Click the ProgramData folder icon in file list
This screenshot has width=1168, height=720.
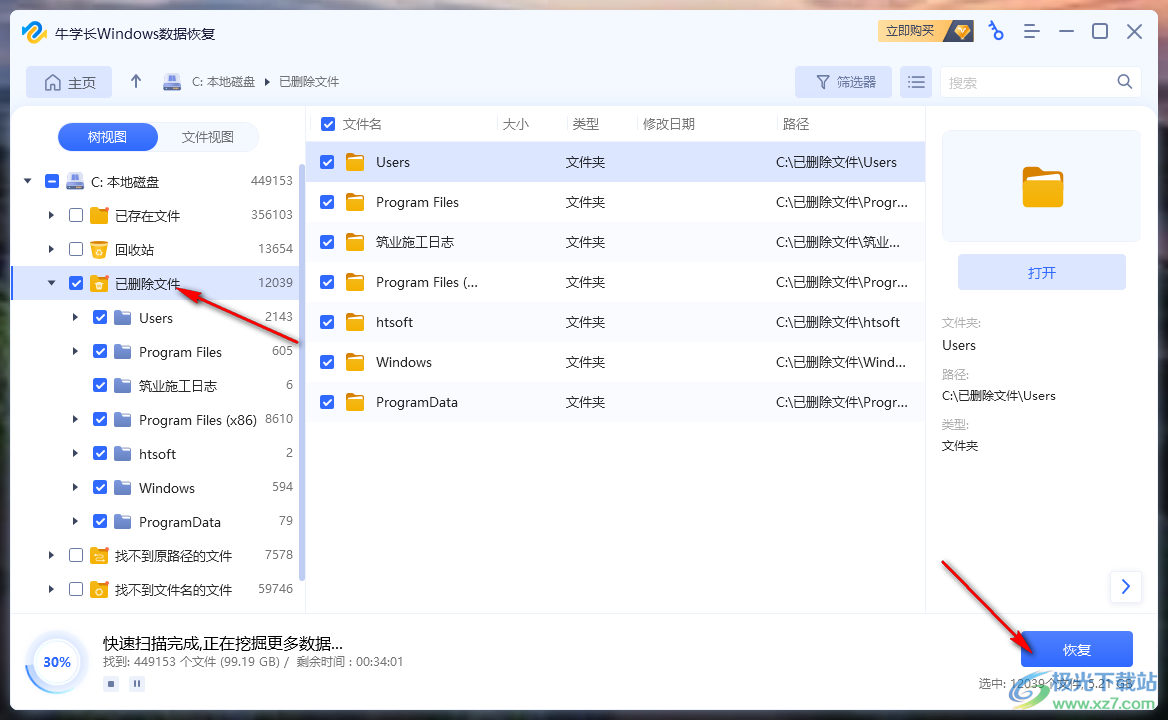point(355,402)
